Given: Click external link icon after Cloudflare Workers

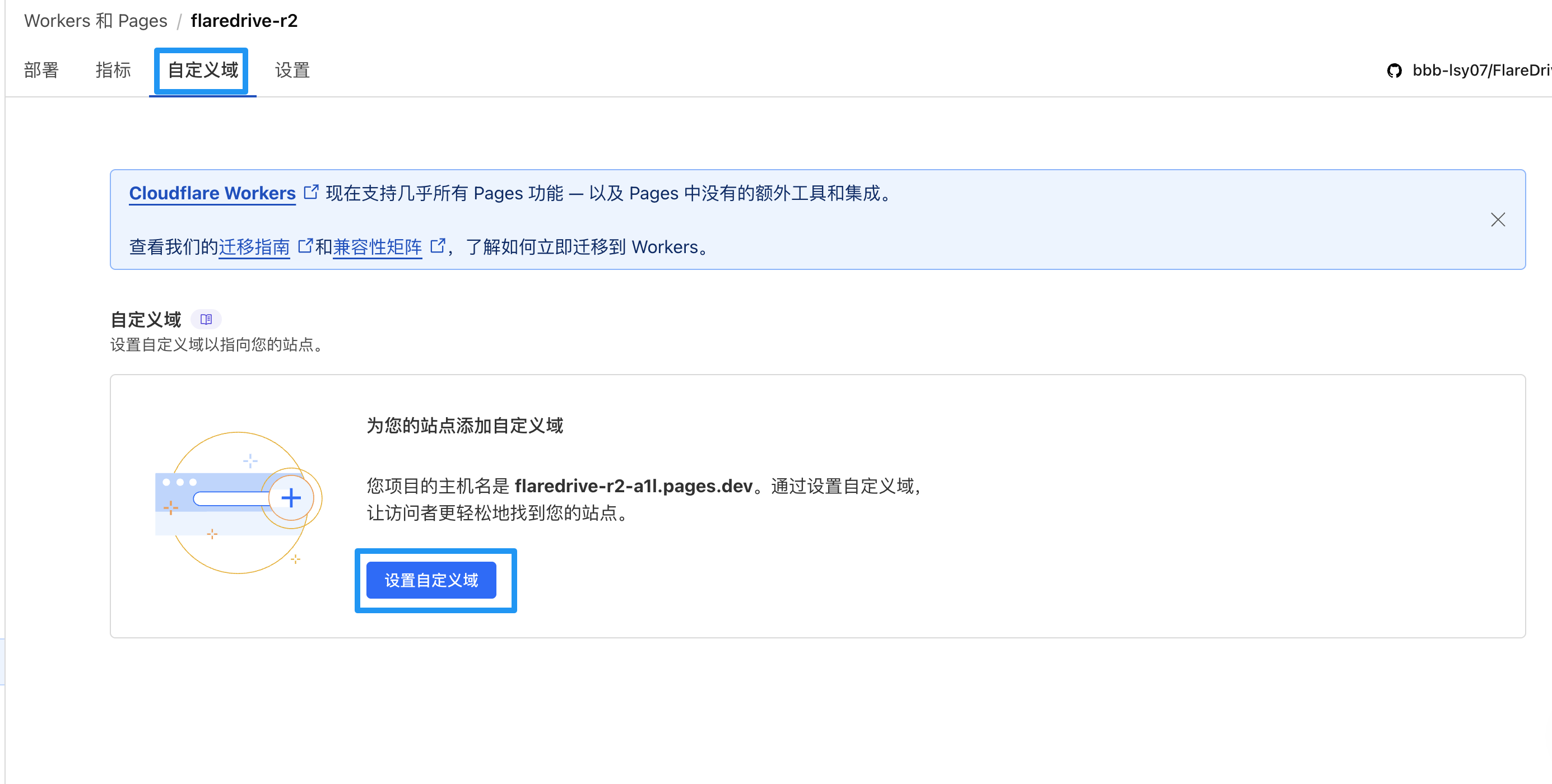Looking at the screenshot, I should [311, 192].
